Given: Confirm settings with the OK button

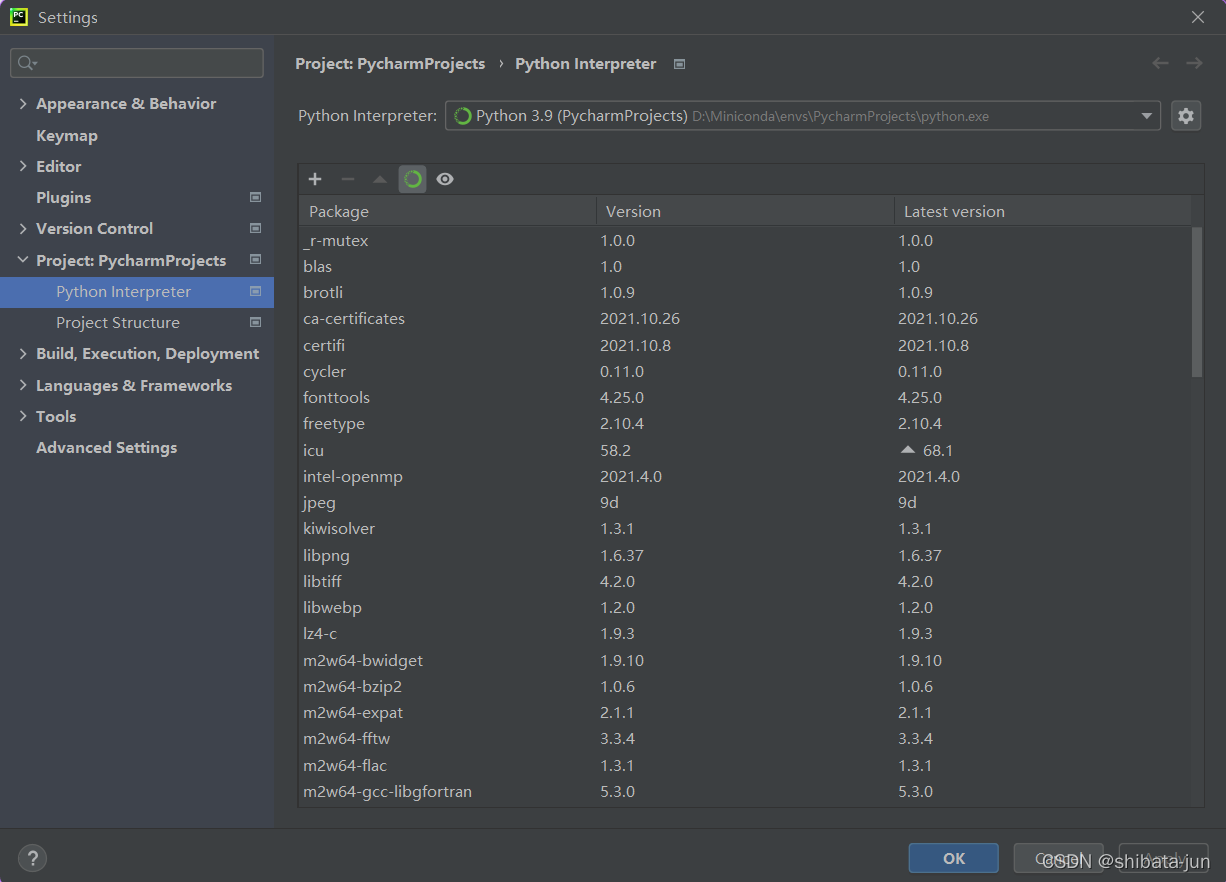Looking at the screenshot, I should point(953,857).
